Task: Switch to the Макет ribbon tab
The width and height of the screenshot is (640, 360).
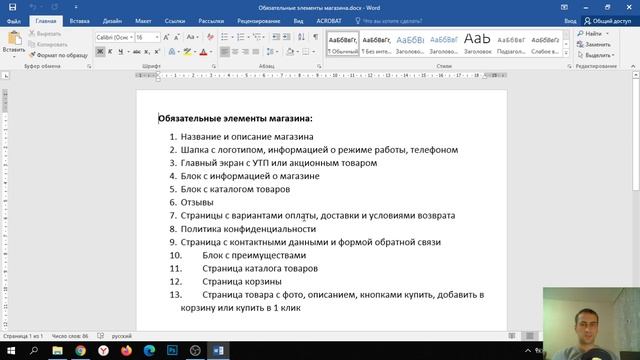Action: click(x=143, y=21)
